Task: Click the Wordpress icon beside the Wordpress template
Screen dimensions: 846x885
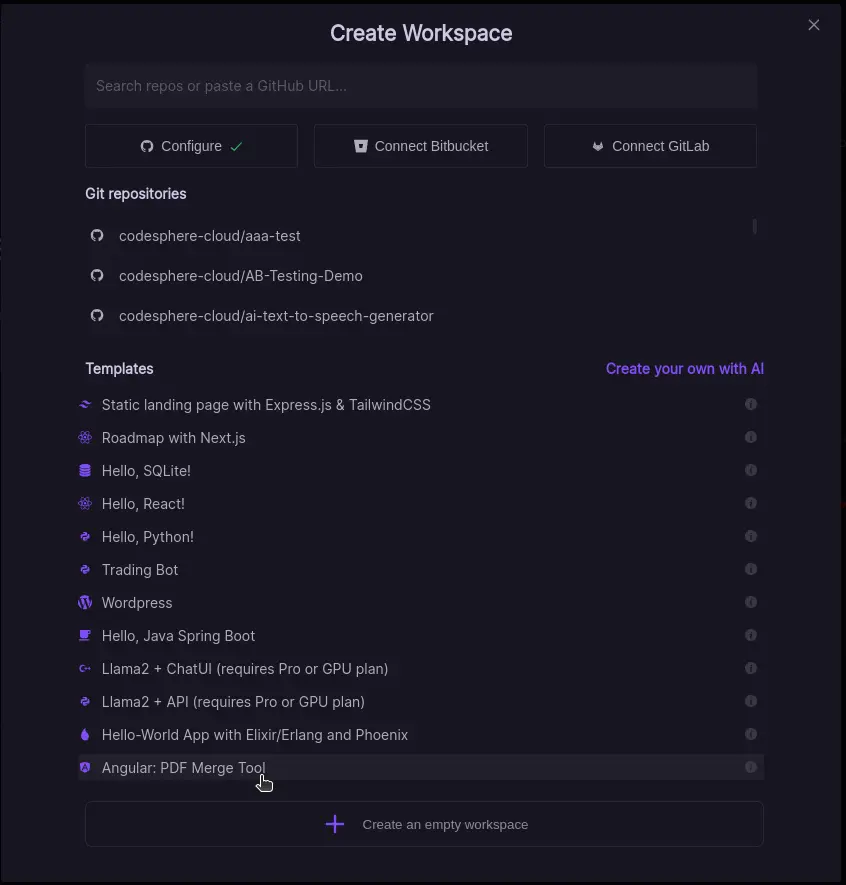Action: point(85,602)
